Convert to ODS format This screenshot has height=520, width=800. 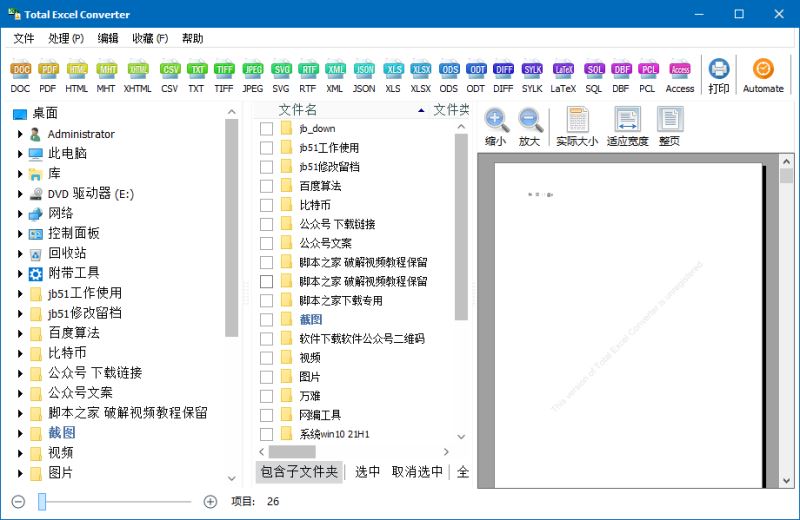coord(449,77)
